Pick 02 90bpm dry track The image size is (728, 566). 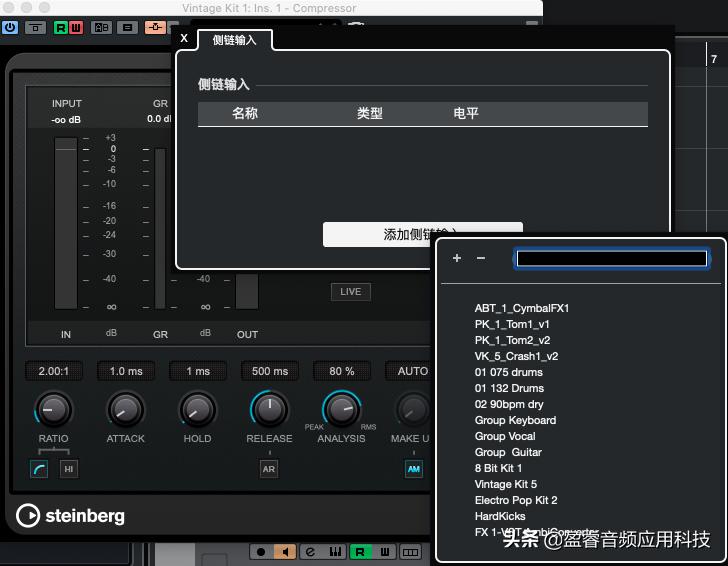pos(509,404)
